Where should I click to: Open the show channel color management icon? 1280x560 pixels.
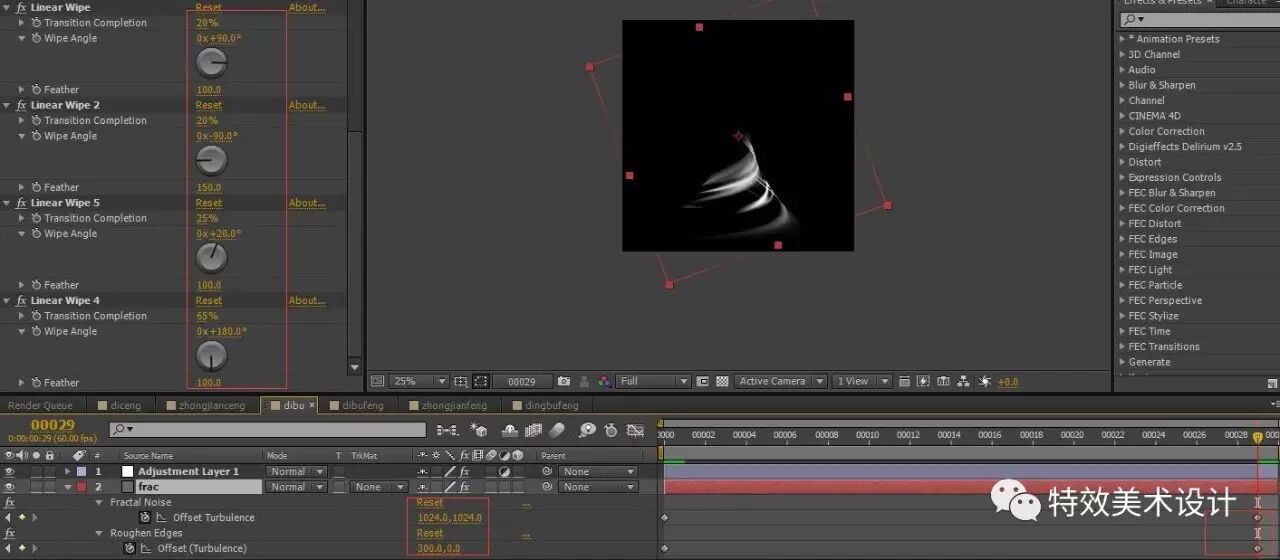(x=604, y=381)
